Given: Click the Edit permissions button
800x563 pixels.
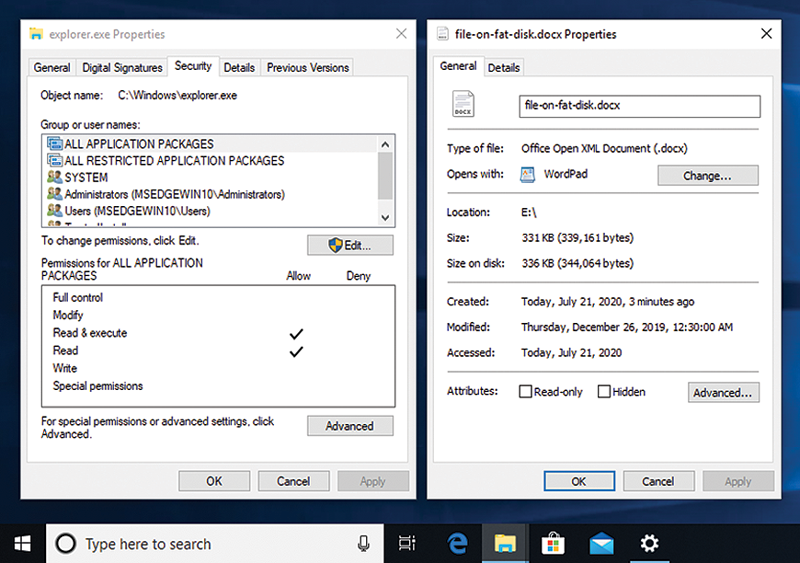Looking at the screenshot, I should [350, 245].
